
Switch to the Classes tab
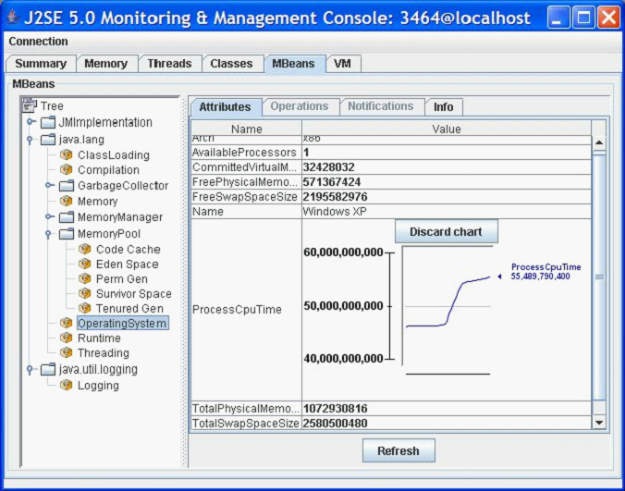[232, 64]
